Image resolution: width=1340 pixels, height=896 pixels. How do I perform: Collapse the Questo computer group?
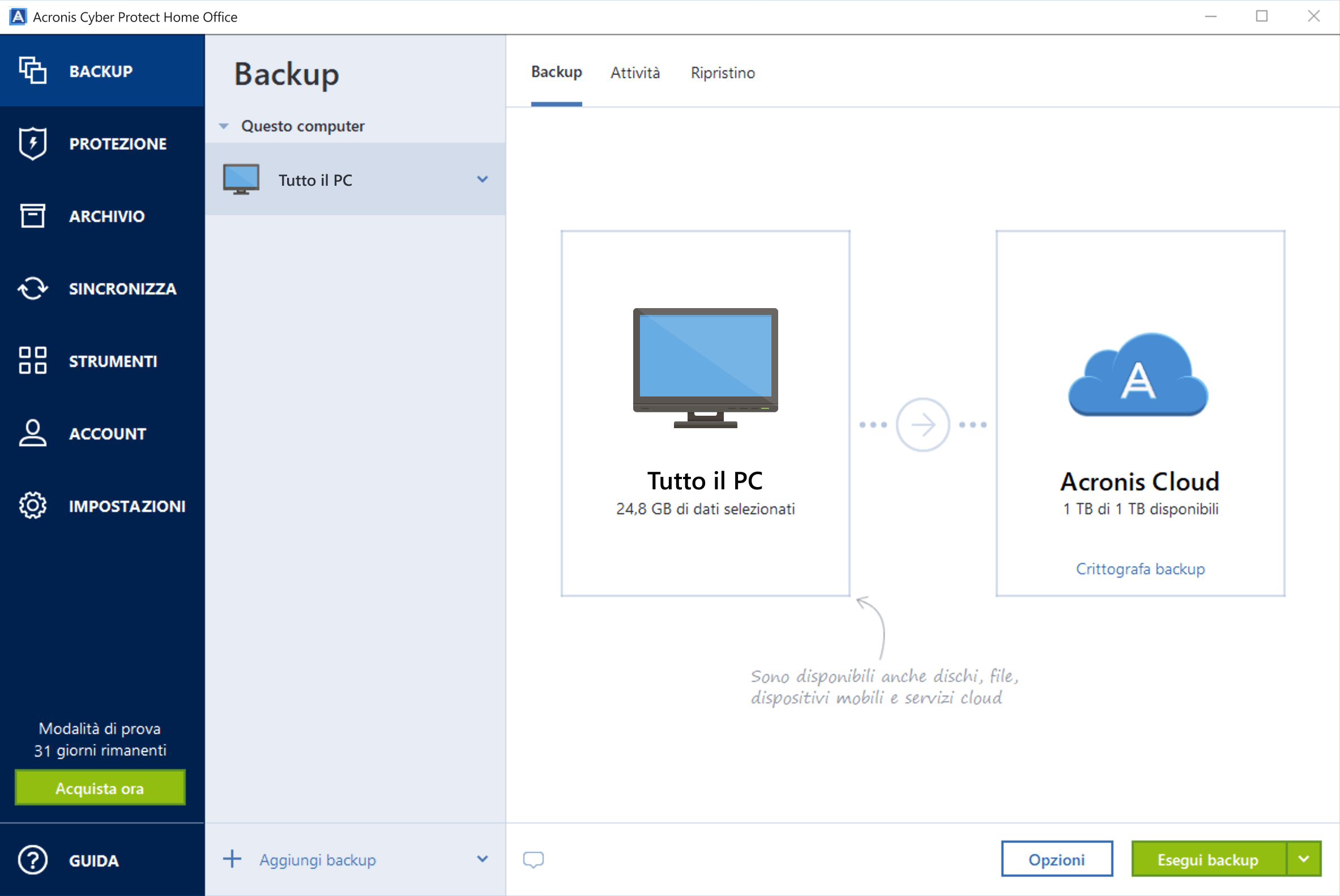[x=223, y=126]
